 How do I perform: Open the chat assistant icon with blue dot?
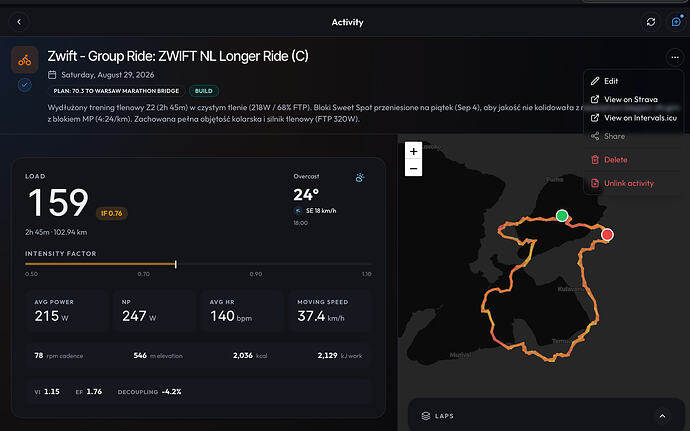(676, 22)
